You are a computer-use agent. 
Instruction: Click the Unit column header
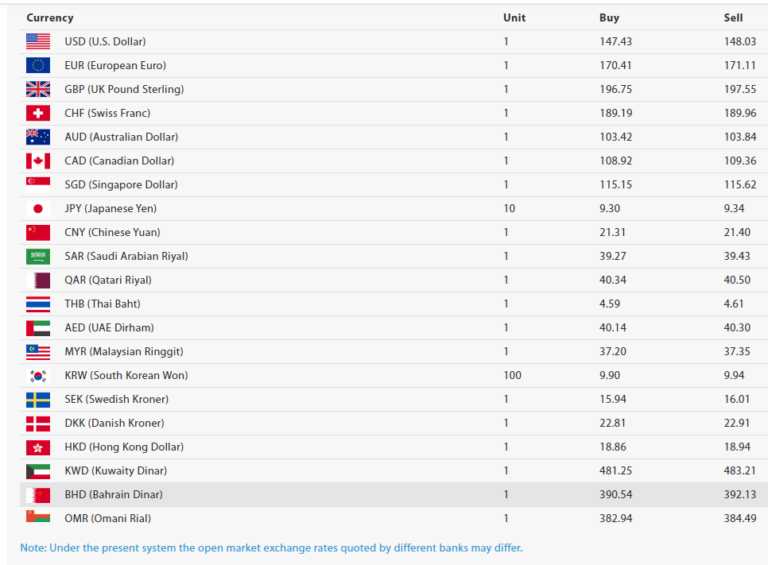[x=514, y=18]
